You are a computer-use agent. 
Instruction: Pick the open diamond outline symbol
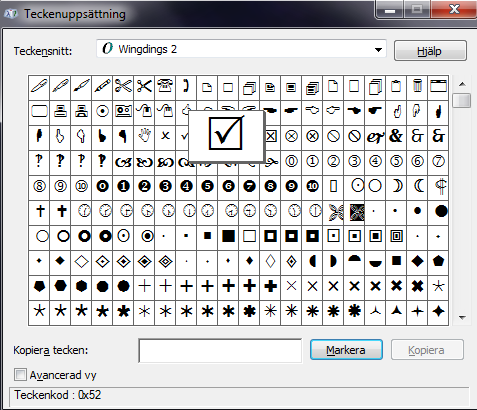82,261
